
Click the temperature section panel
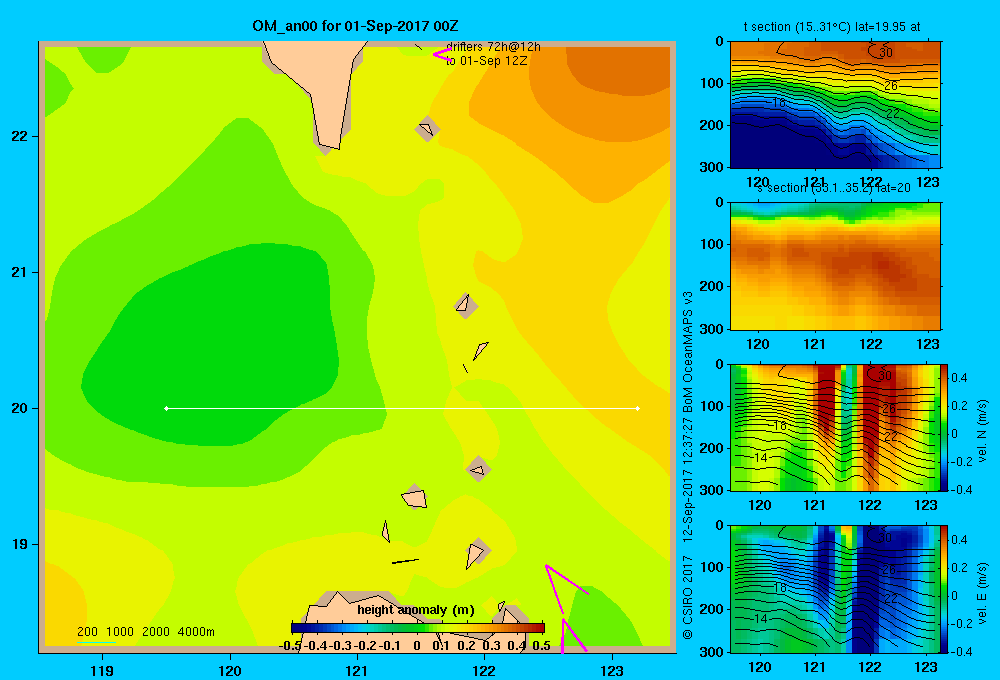tap(835, 105)
